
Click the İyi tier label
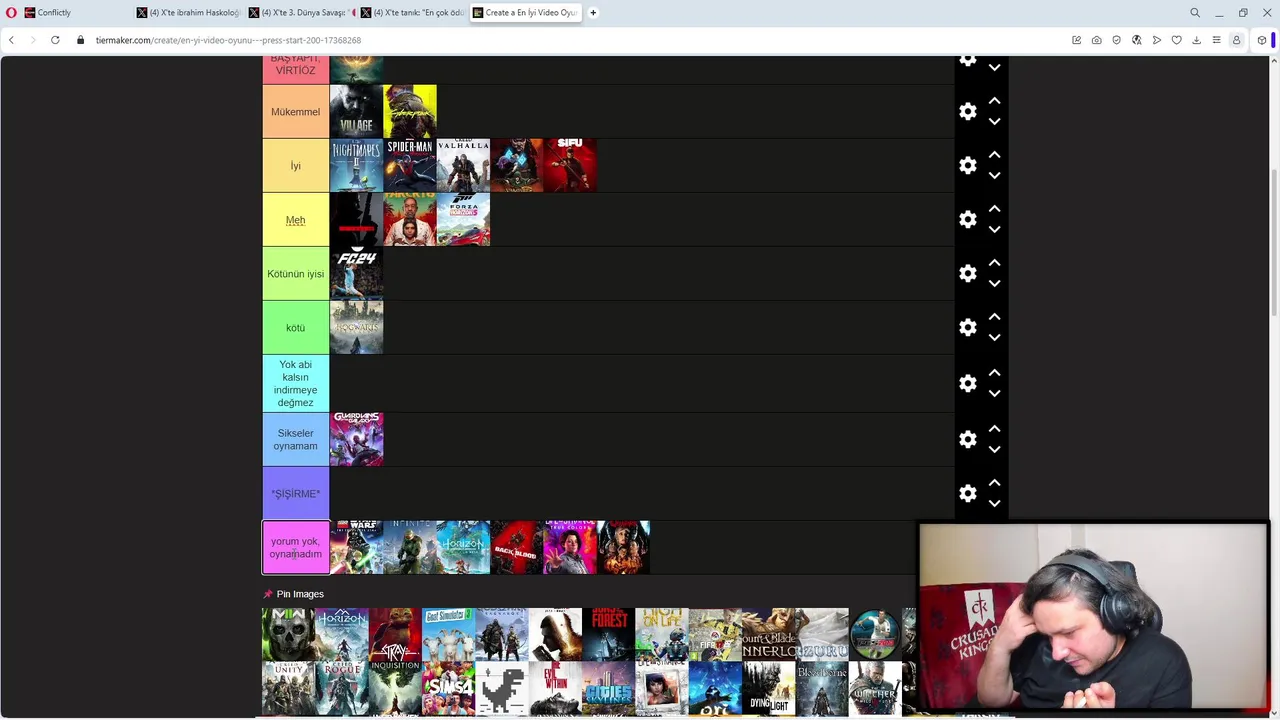coord(295,166)
